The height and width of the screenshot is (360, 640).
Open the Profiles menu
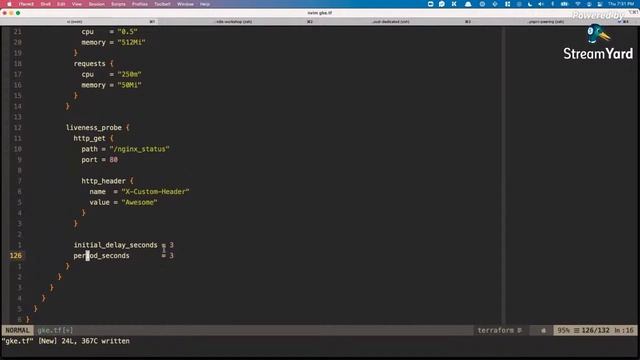(140, 4)
